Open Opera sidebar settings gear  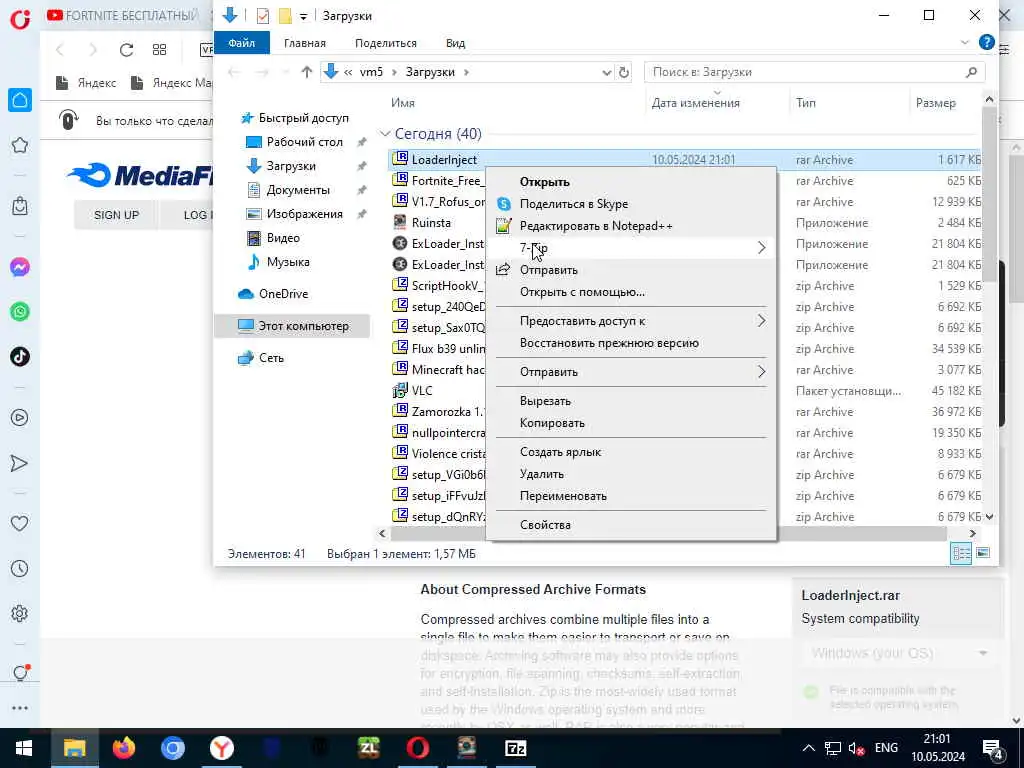click(x=20, y=613)
